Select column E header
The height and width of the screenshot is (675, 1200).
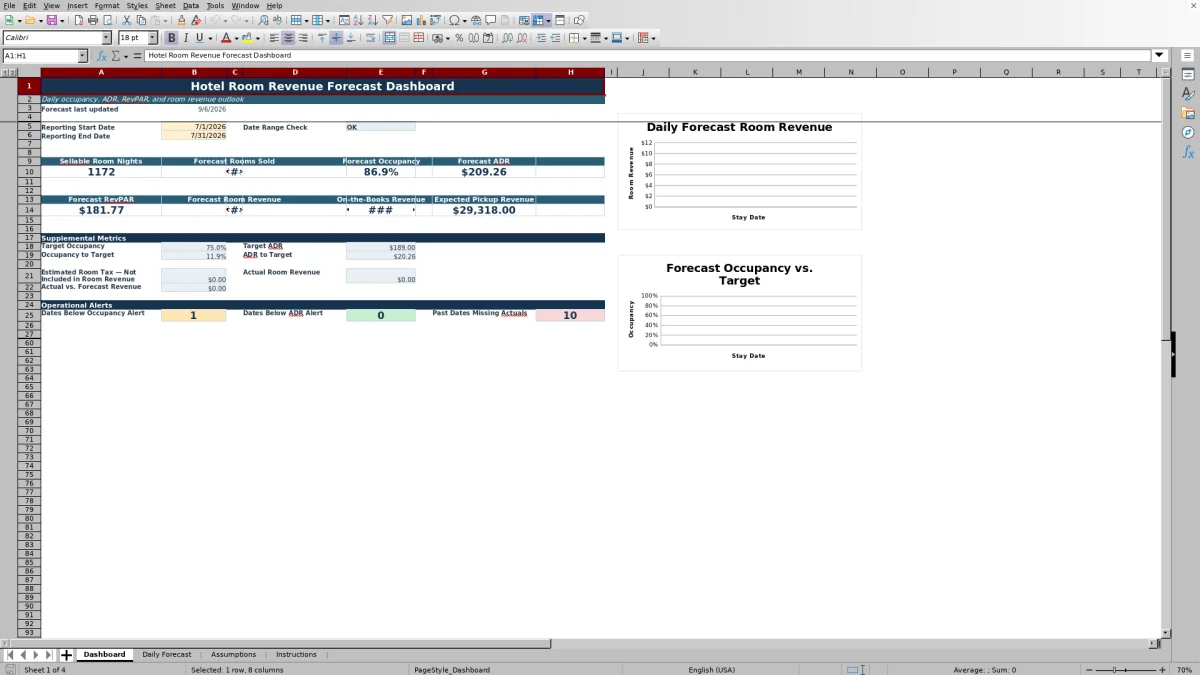click(380, 72)
